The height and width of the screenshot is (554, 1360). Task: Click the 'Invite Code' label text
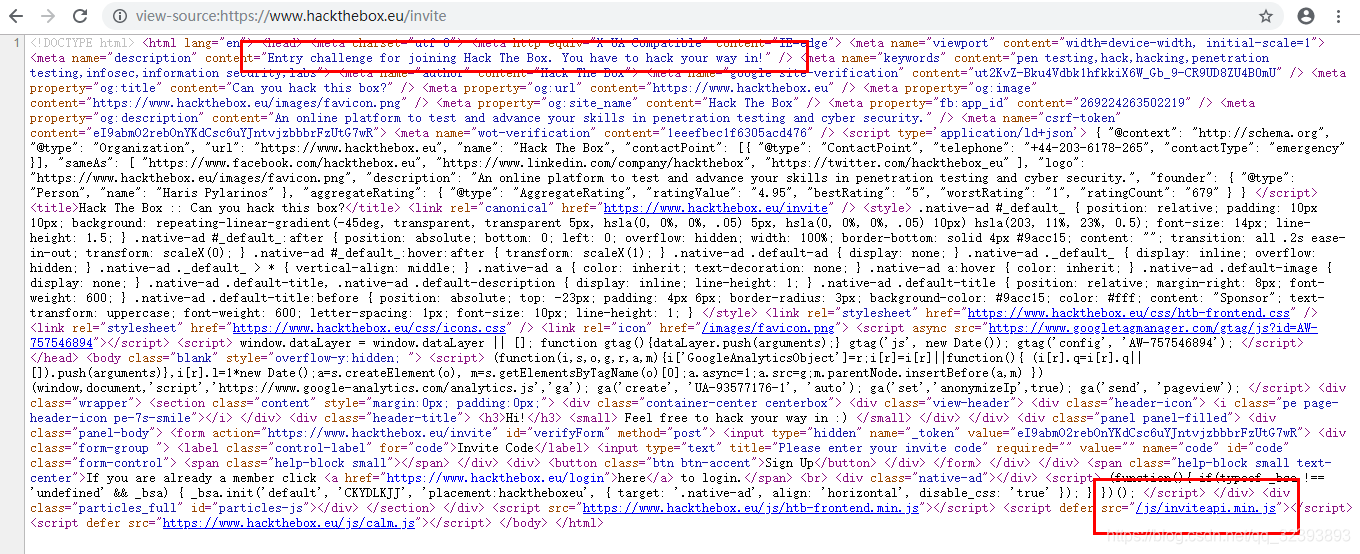click(494, 447)
